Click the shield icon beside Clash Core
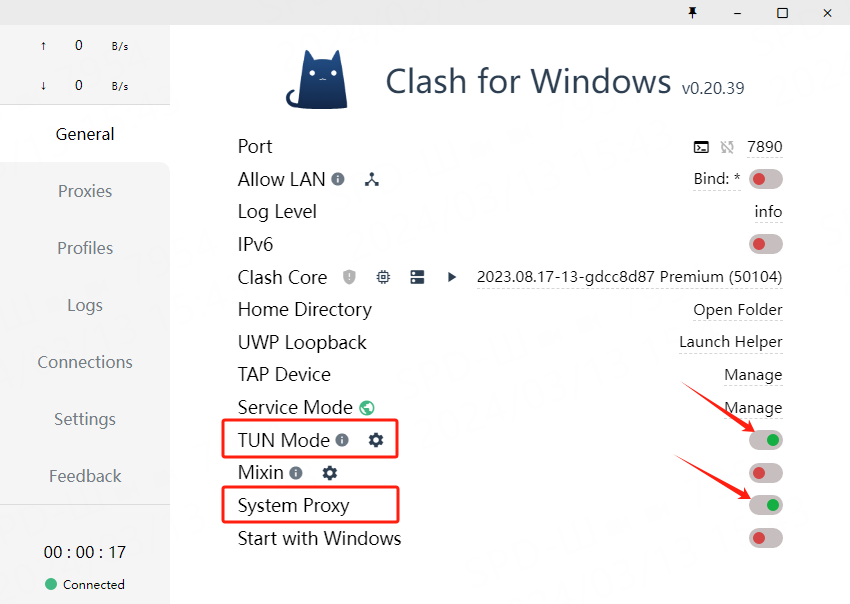Image resolution: width=850 pixels, height=604 pixels. [x=349, y=277]
